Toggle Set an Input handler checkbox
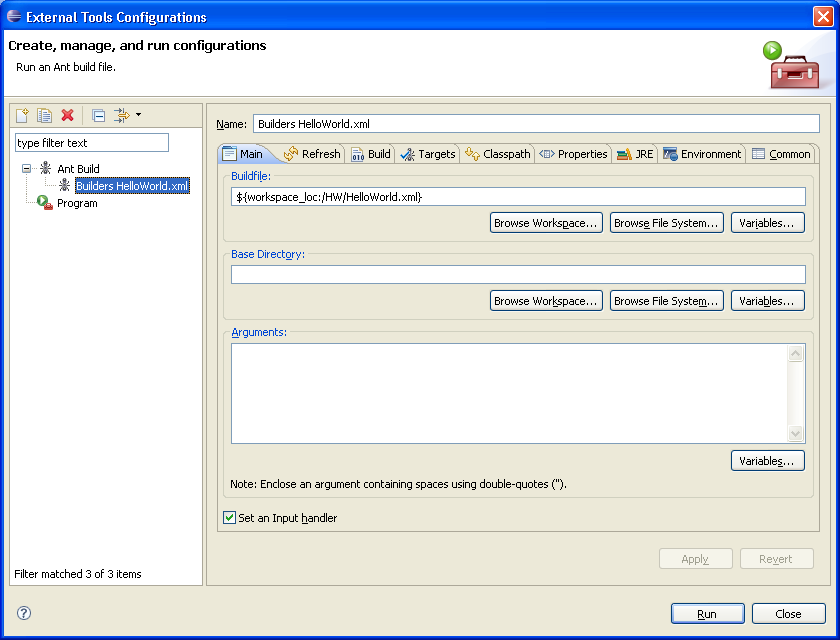Screen dimensions: 840x640 point(229,517)
